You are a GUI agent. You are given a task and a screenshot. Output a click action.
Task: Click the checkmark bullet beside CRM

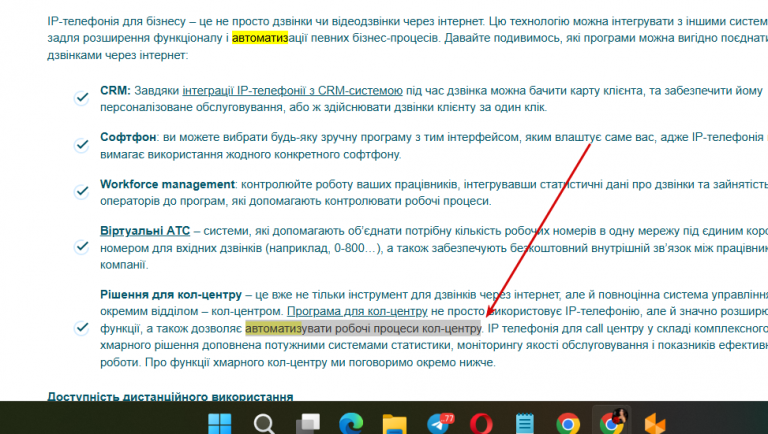tap(81, 98)
